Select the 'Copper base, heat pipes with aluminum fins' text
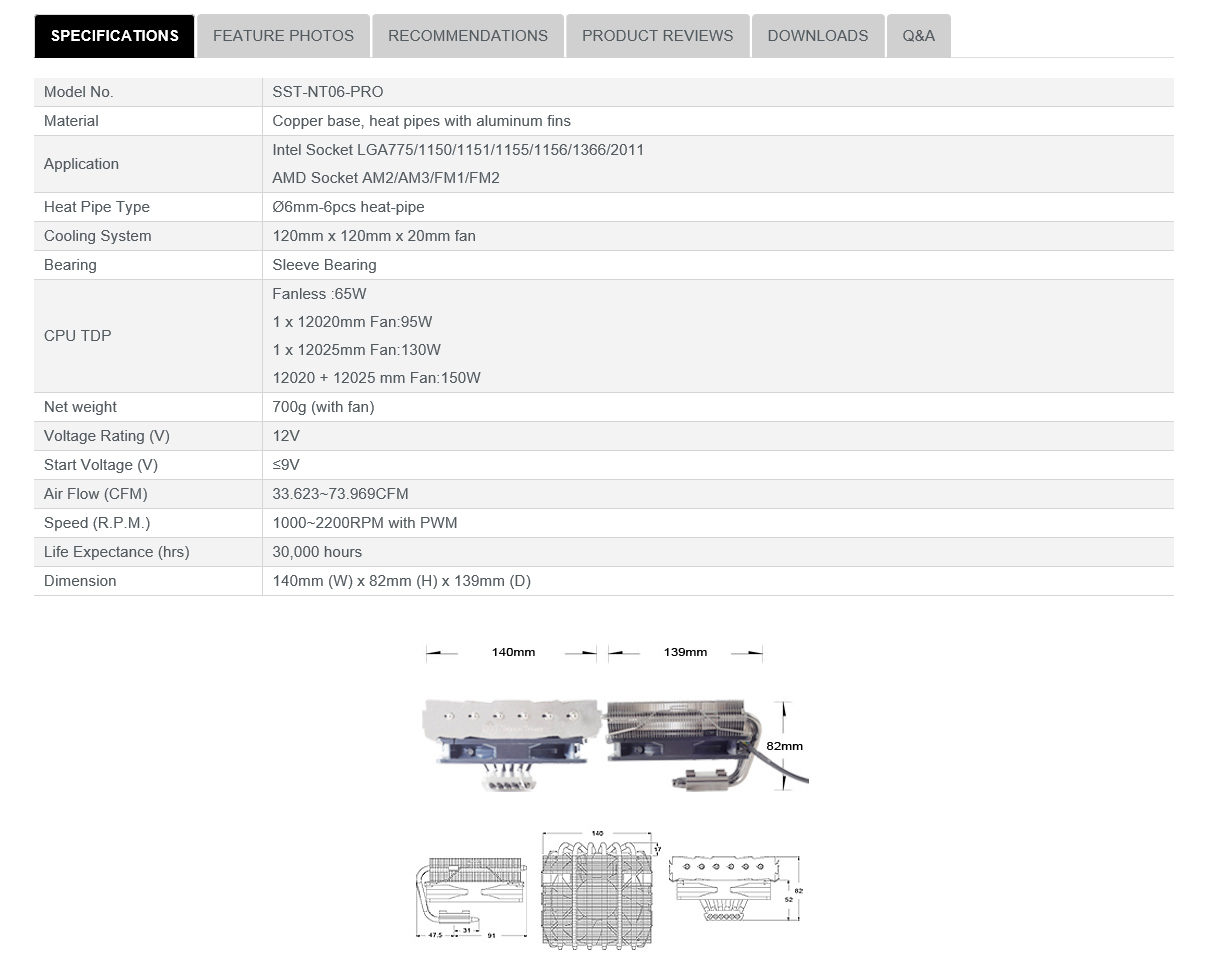1205x965 pixels. (421, 121)
